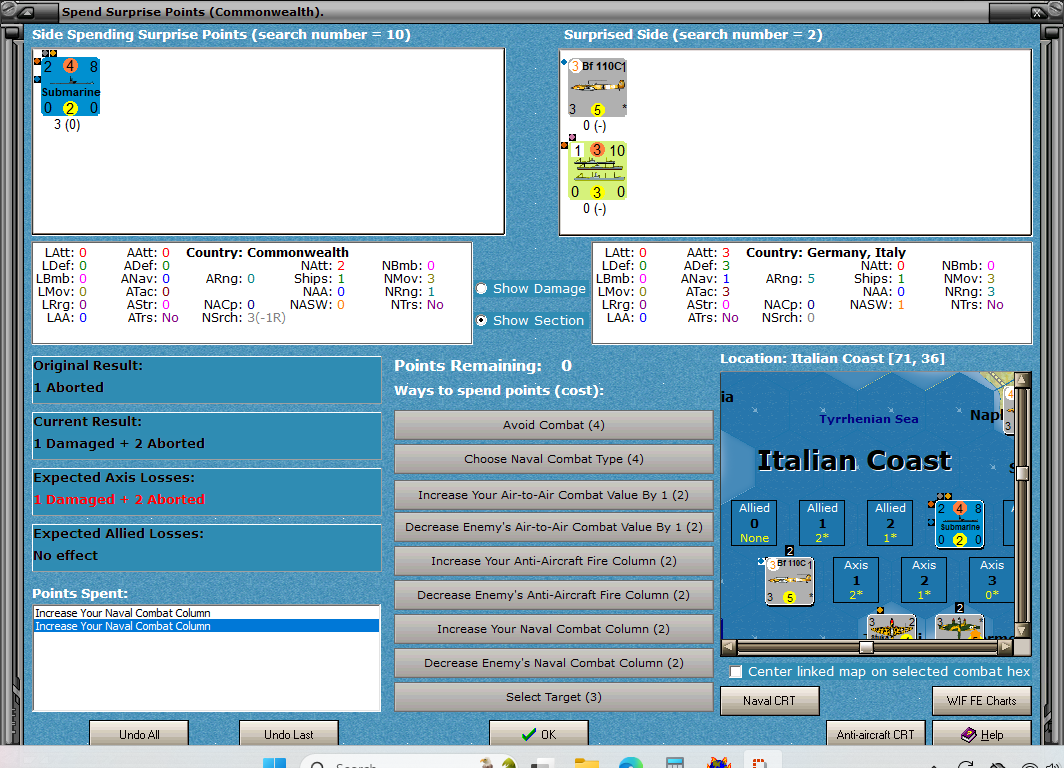The width and height of the screenshot is (1064, 768).
Task: Click Country: Commonwealth label
Action: pos(267,252)
